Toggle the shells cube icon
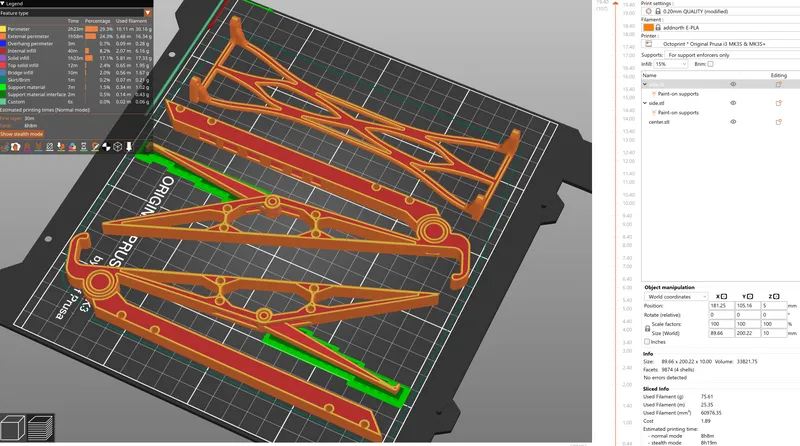This screenshot has height=446, width=800. 117,147
